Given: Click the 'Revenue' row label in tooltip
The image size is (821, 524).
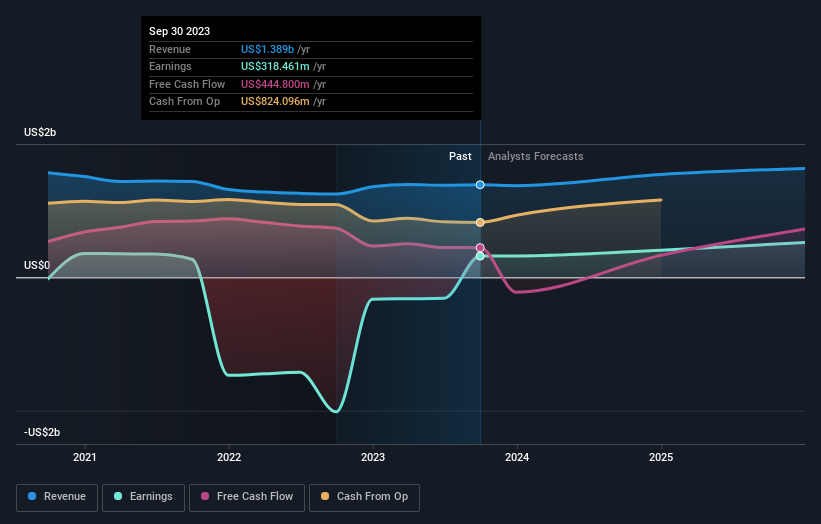Looking at the screenshot, I should point(170,49).
